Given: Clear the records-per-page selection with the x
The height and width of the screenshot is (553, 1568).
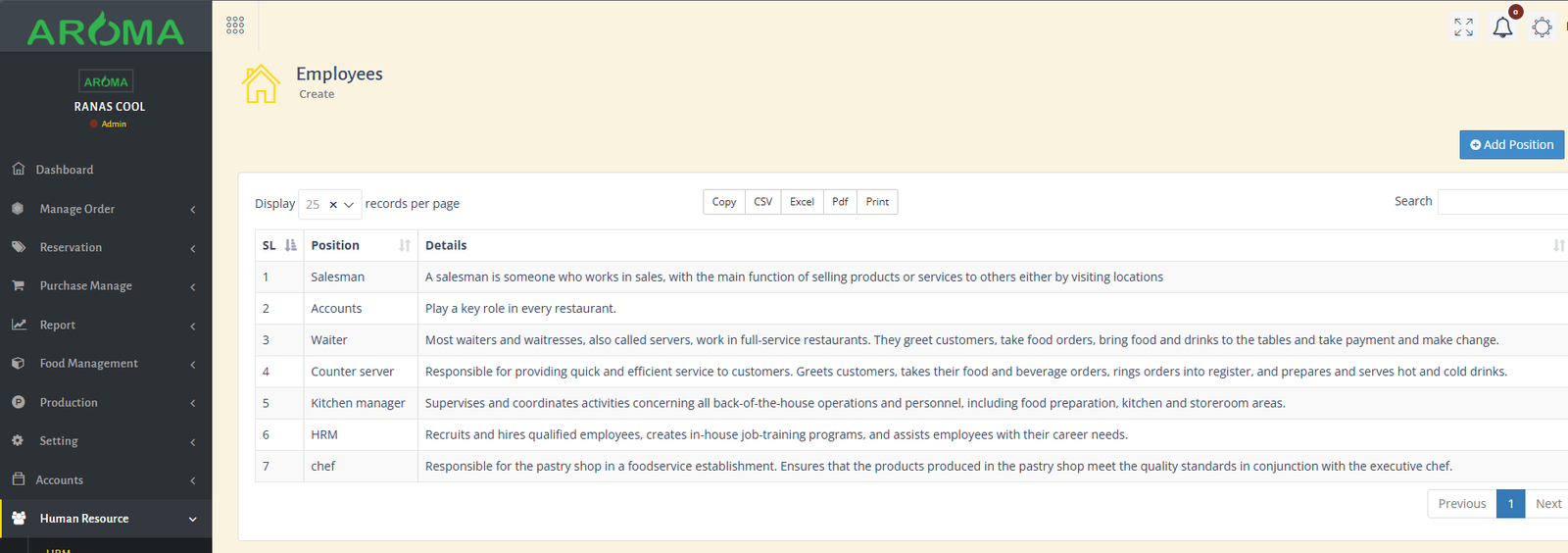Looking at the screenshot, I should pos(333,205).
